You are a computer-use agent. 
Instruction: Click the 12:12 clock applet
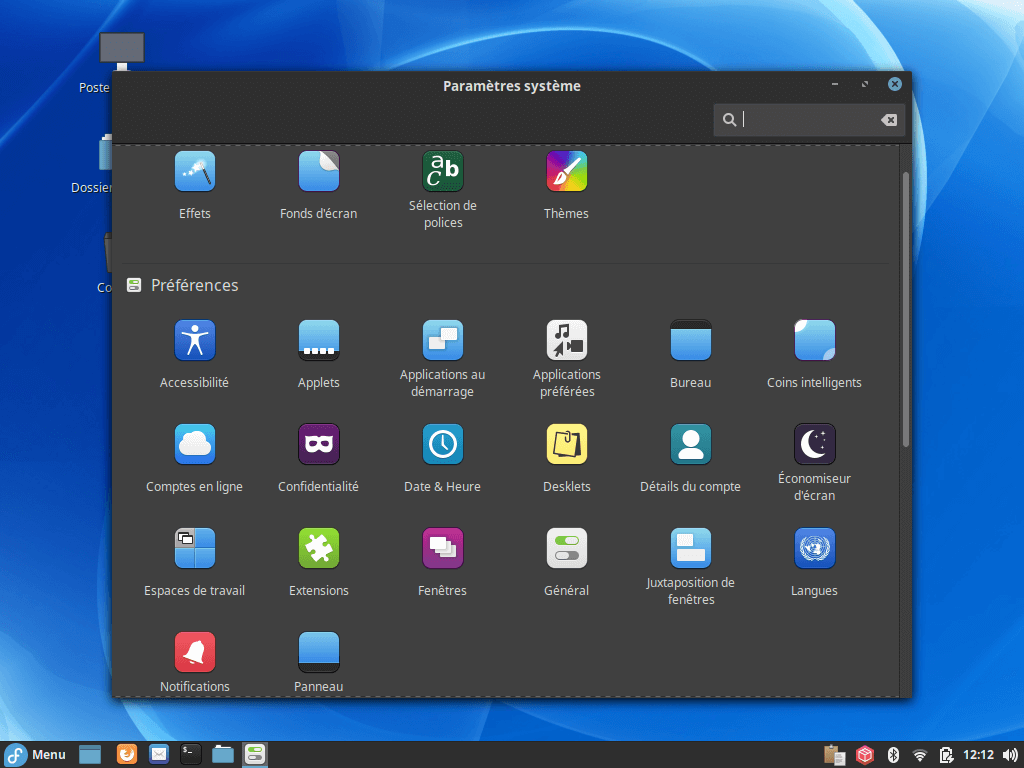tap(978, 755)
